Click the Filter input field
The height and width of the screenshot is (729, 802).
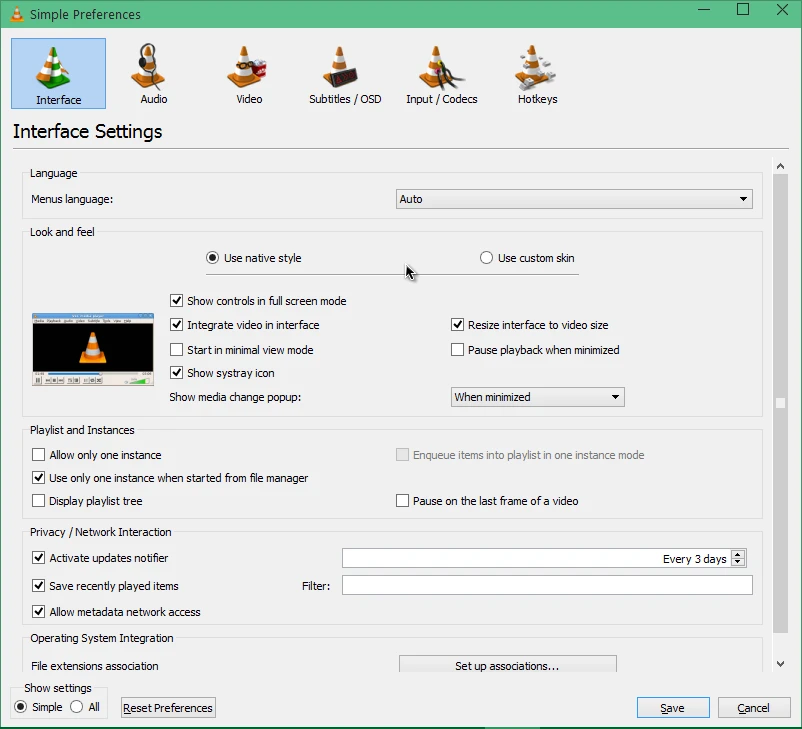pyautogui.click(x=546, y=585)
